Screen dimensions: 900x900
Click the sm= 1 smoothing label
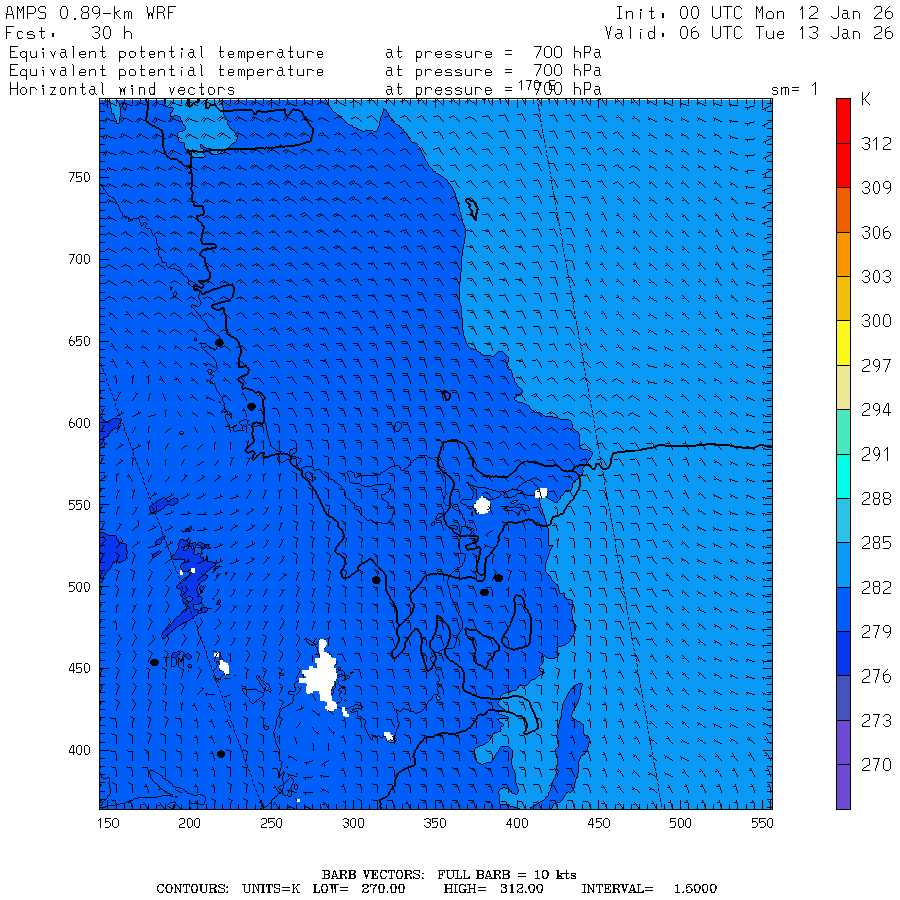(x=794, y=90)
